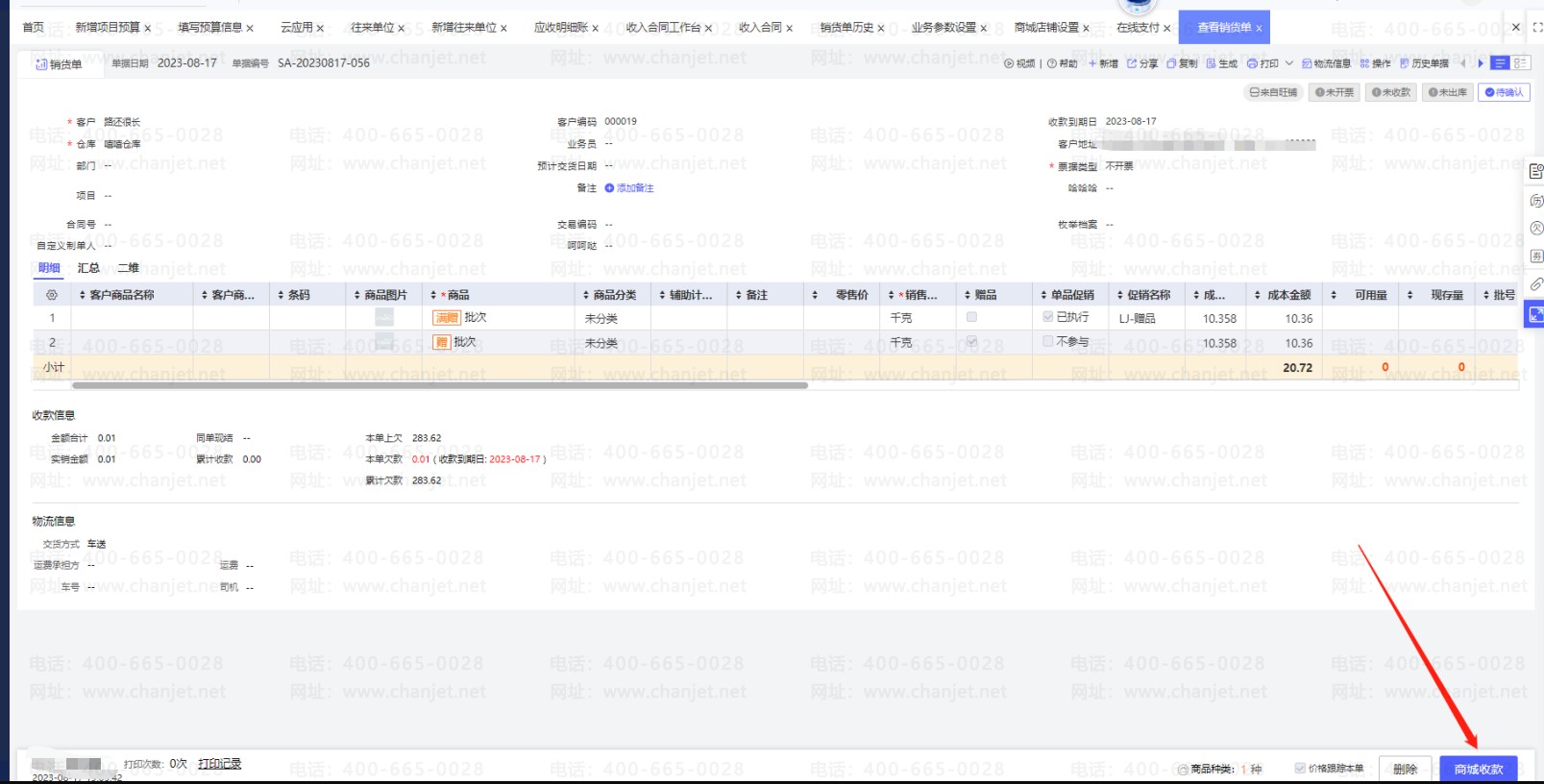This screenshot has height=784, width=1544.
Task: Toggle 赠品 checkbox in row 1
Action: [x=971, y=317]
